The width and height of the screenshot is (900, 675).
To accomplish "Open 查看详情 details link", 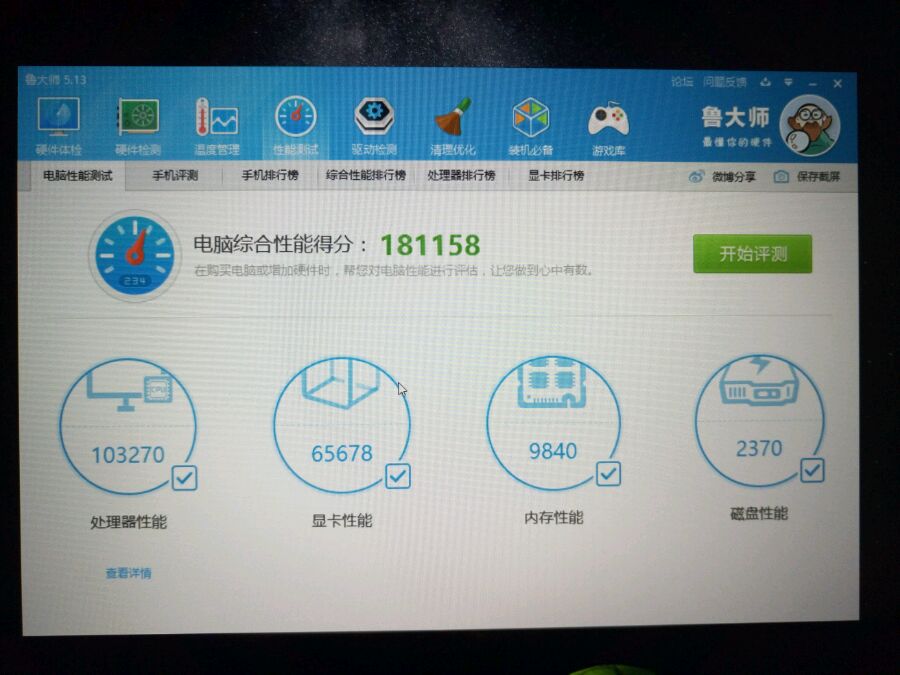I will pyautogui.click(x=129, y=573).
